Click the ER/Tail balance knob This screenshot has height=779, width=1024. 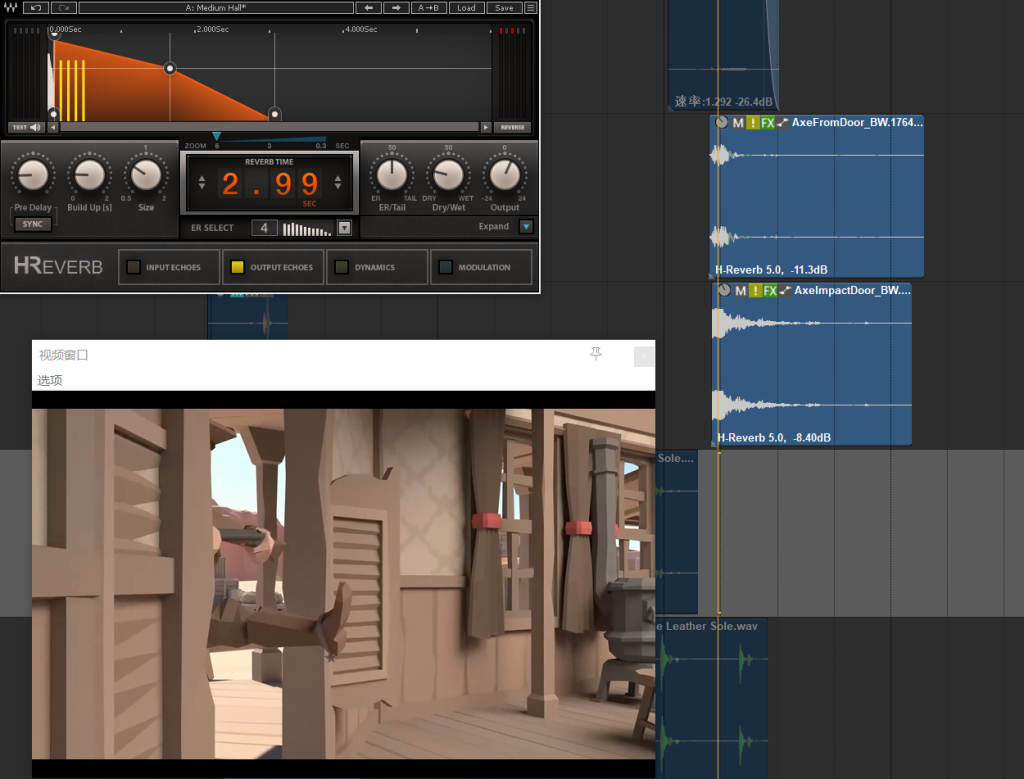click(x=392, y=175)
